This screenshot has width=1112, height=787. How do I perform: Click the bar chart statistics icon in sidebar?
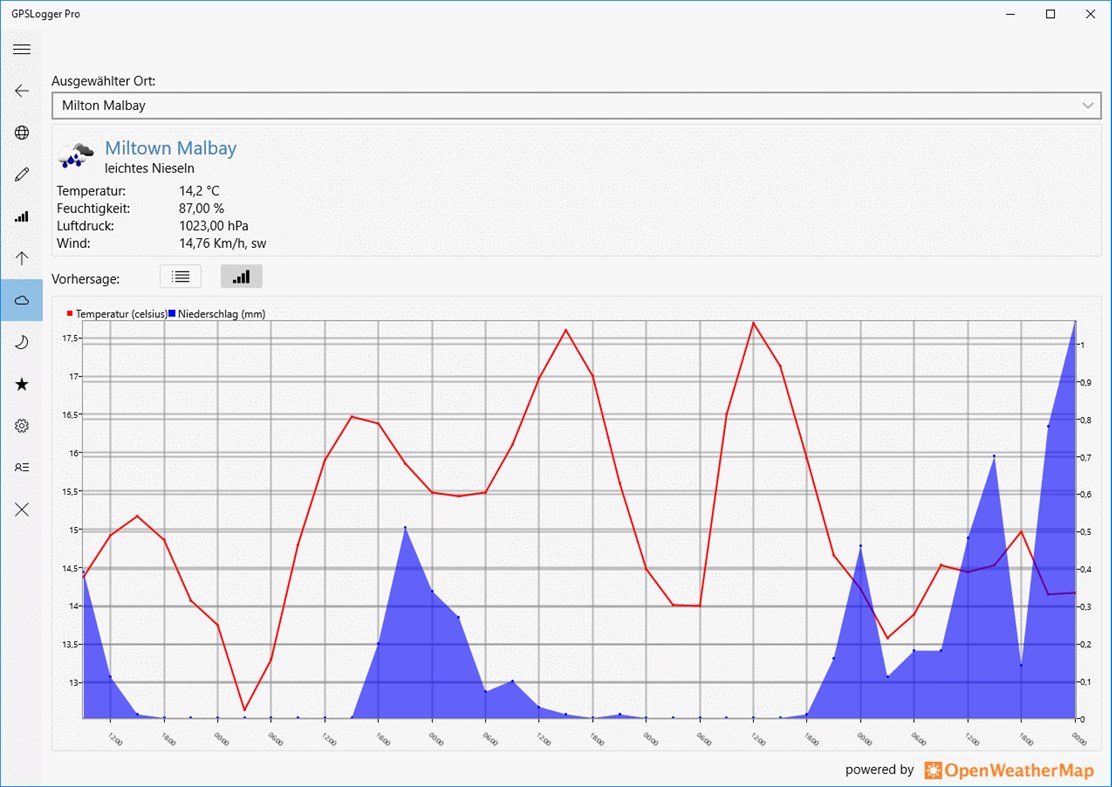click(21, 216)
